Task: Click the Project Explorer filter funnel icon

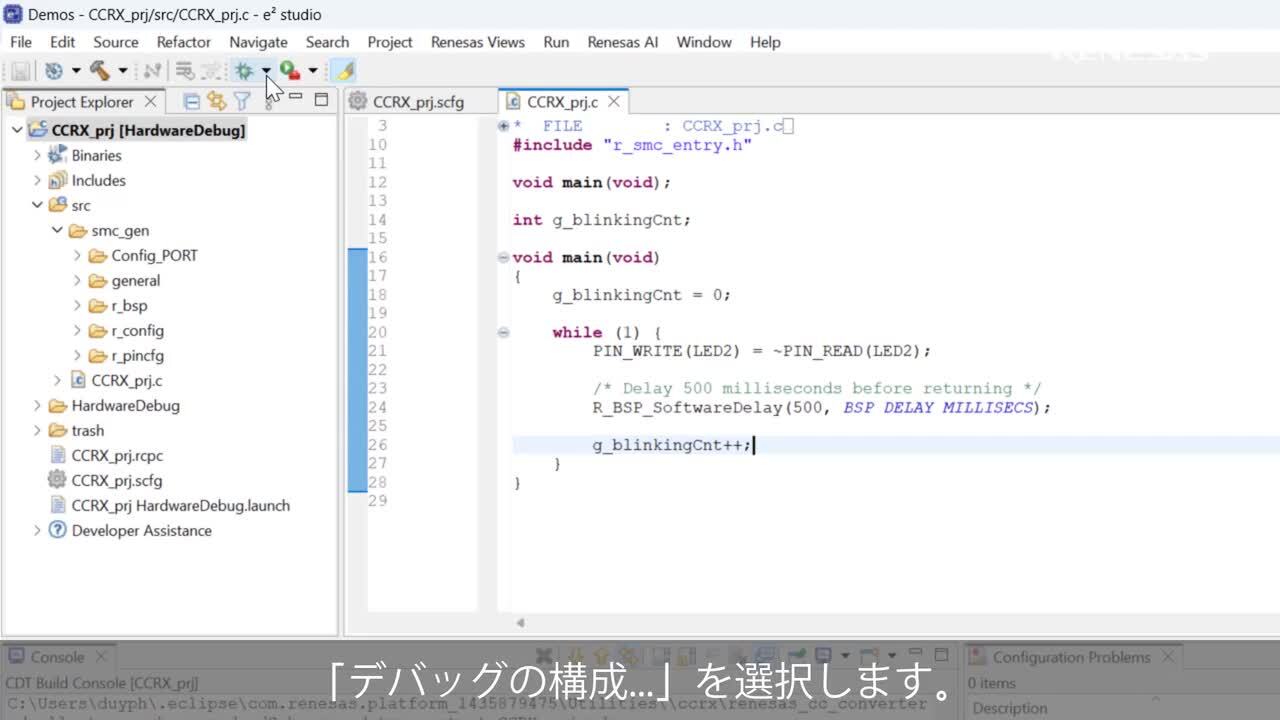Action: 241,101
